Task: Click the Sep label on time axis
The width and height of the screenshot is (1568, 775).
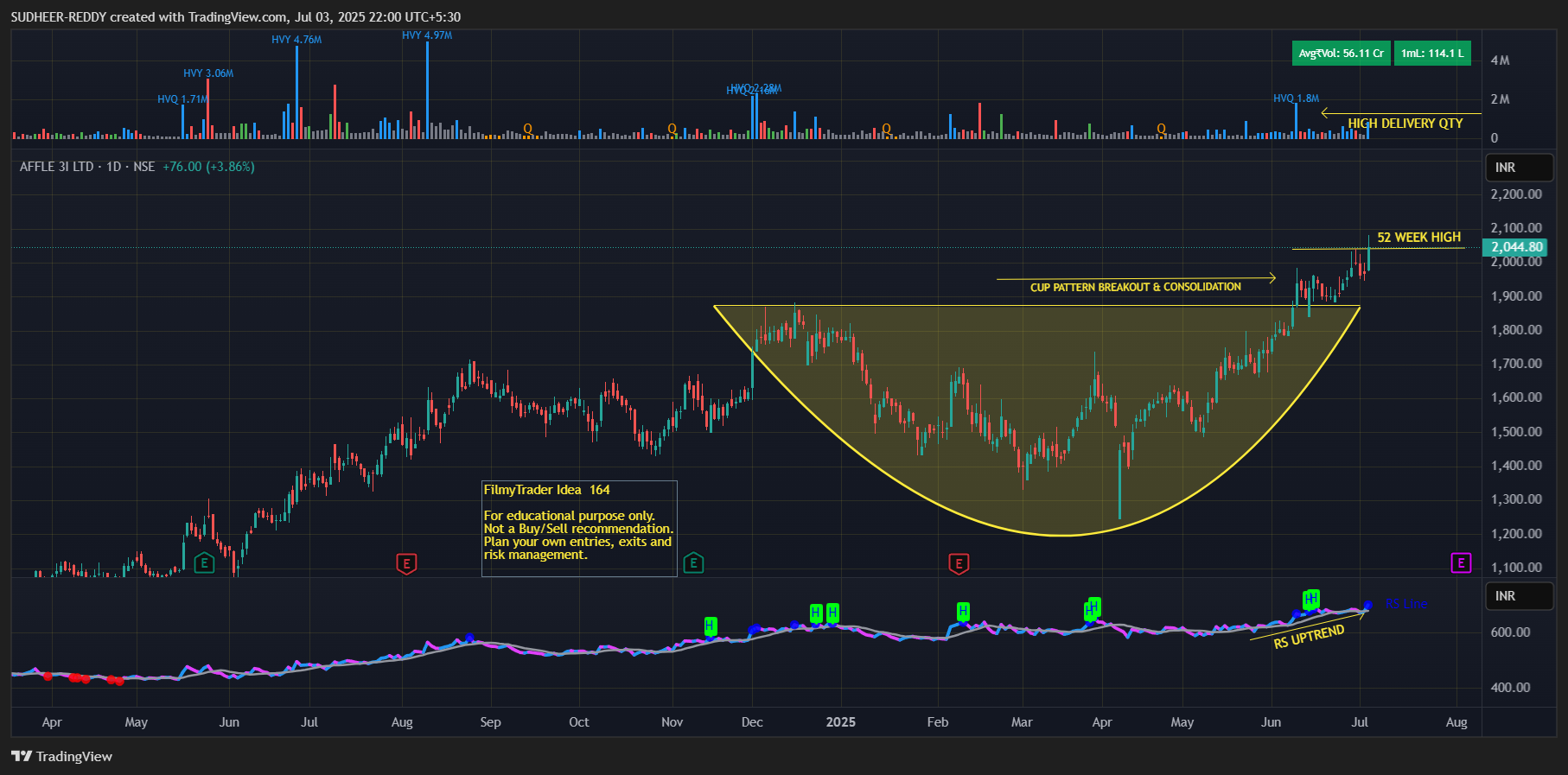Action: [490, 722]
